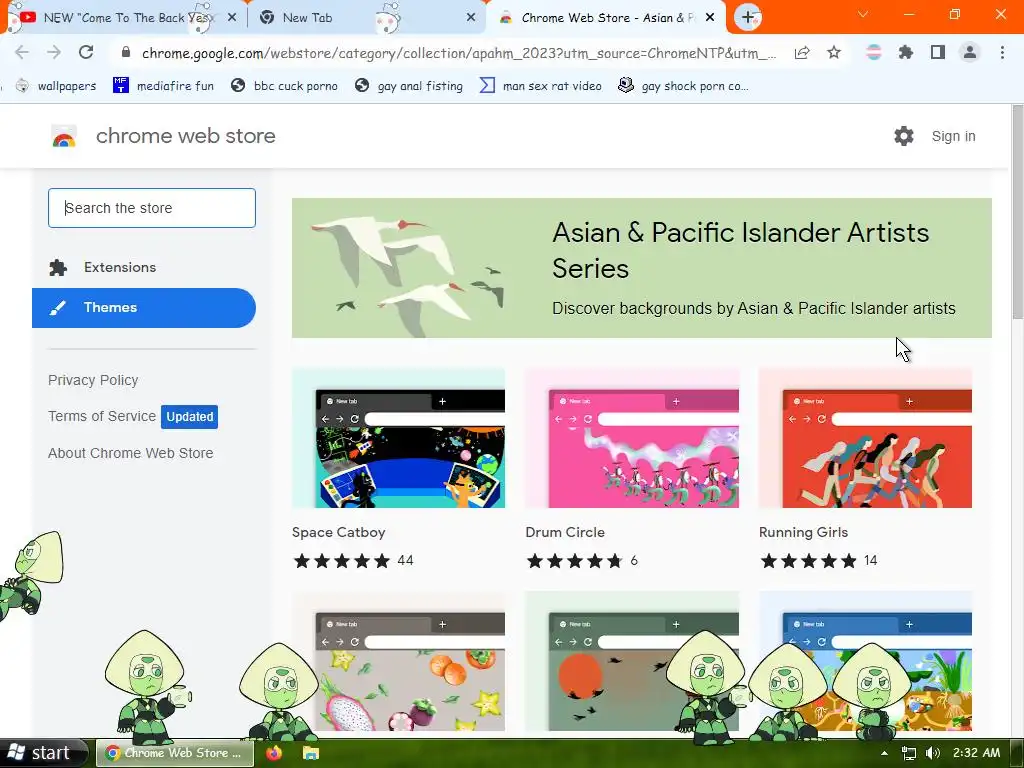Open the file explorer taskbar icon

[x=311, y=753]
